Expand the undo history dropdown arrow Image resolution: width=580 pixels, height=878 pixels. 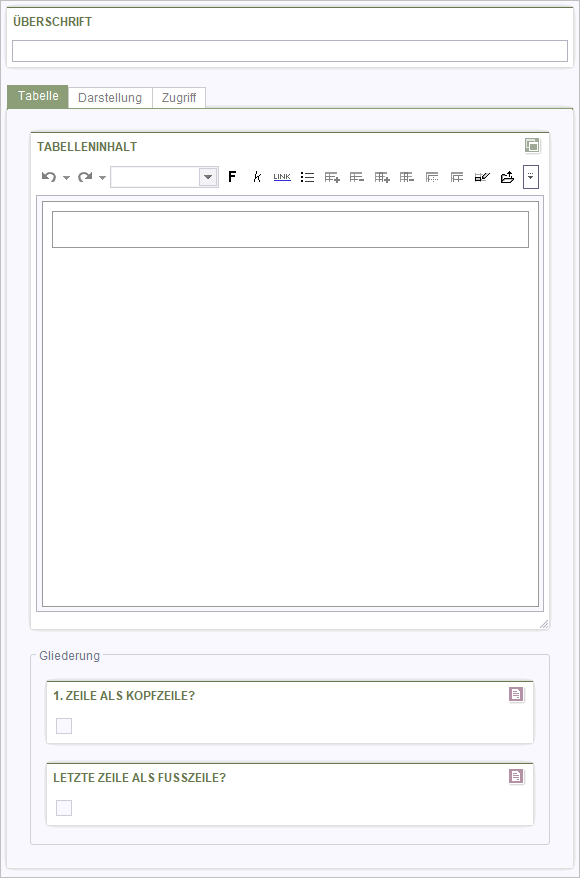67,178
